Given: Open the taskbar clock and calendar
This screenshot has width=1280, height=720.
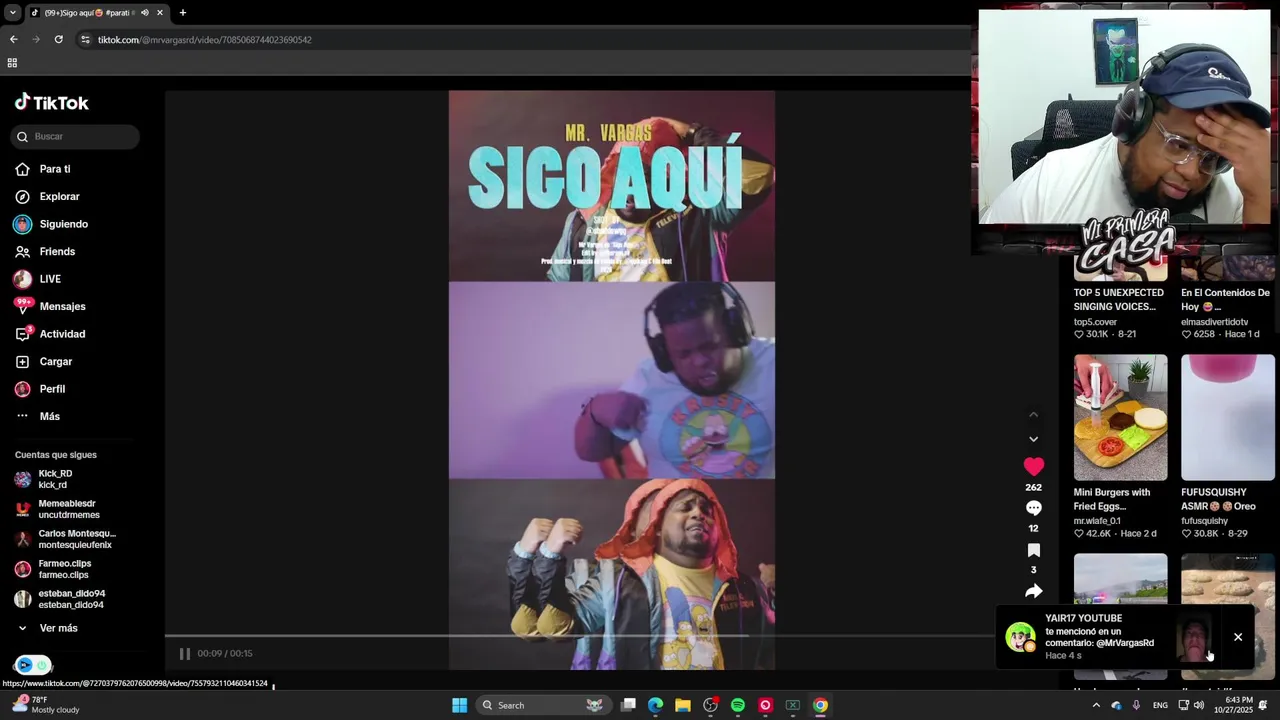Looking at the screenshot, I should click(x=1233, y=705).
